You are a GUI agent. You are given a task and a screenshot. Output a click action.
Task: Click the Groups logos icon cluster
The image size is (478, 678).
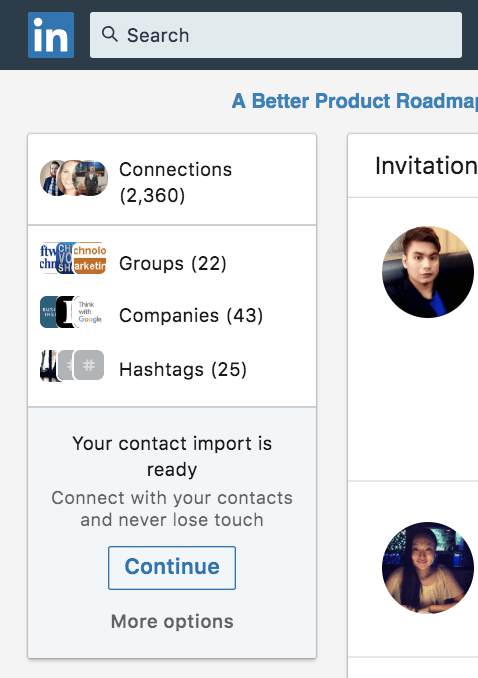pos(73,258)
